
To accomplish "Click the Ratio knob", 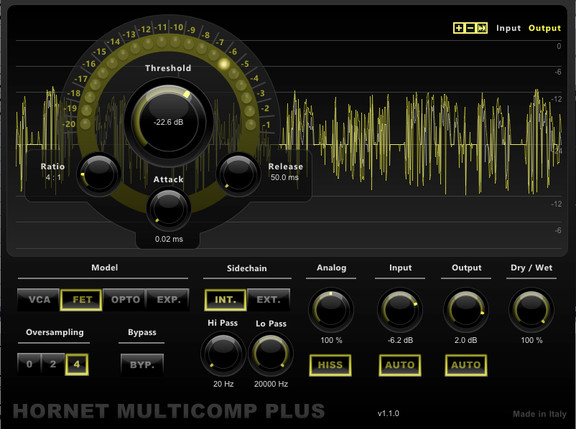I will [98, 174].
